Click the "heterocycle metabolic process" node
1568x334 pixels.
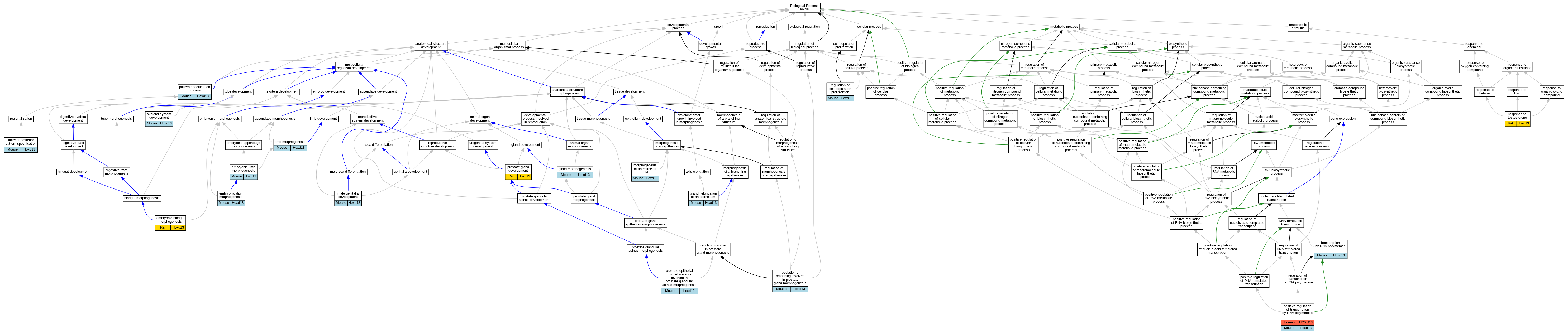pos(1298,66)
